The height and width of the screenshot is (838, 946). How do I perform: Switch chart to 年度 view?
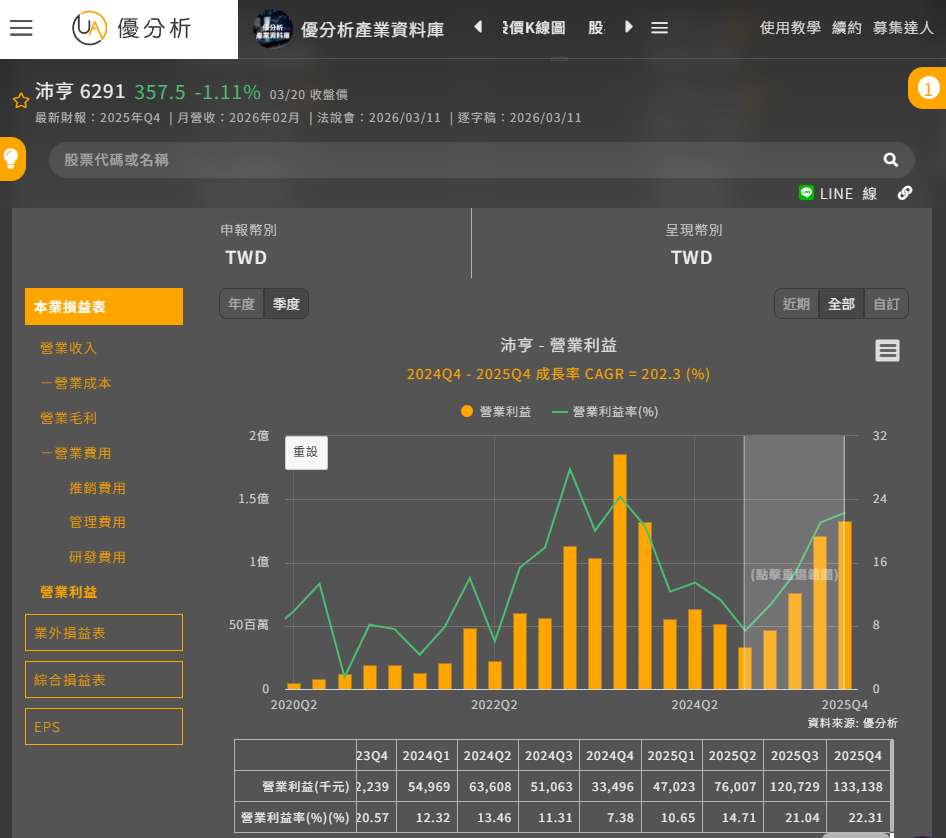(242, 304)
